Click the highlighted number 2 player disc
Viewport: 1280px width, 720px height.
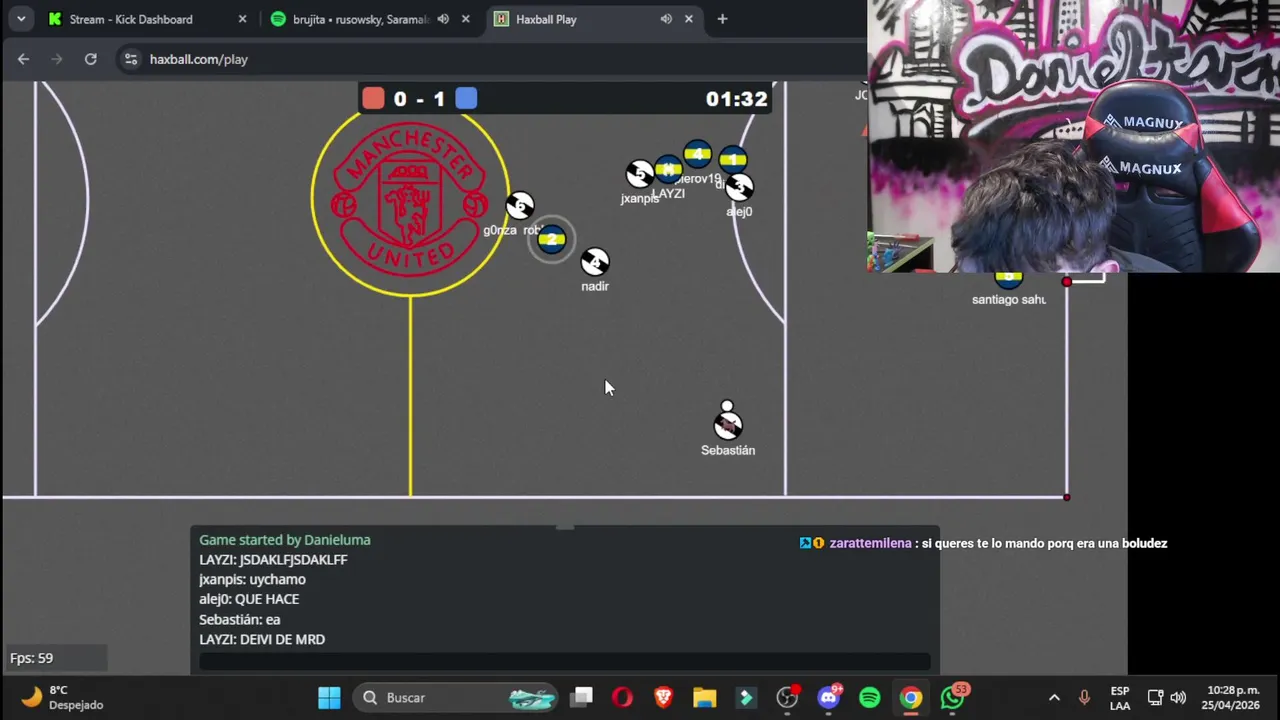click(x=552, y=239)
